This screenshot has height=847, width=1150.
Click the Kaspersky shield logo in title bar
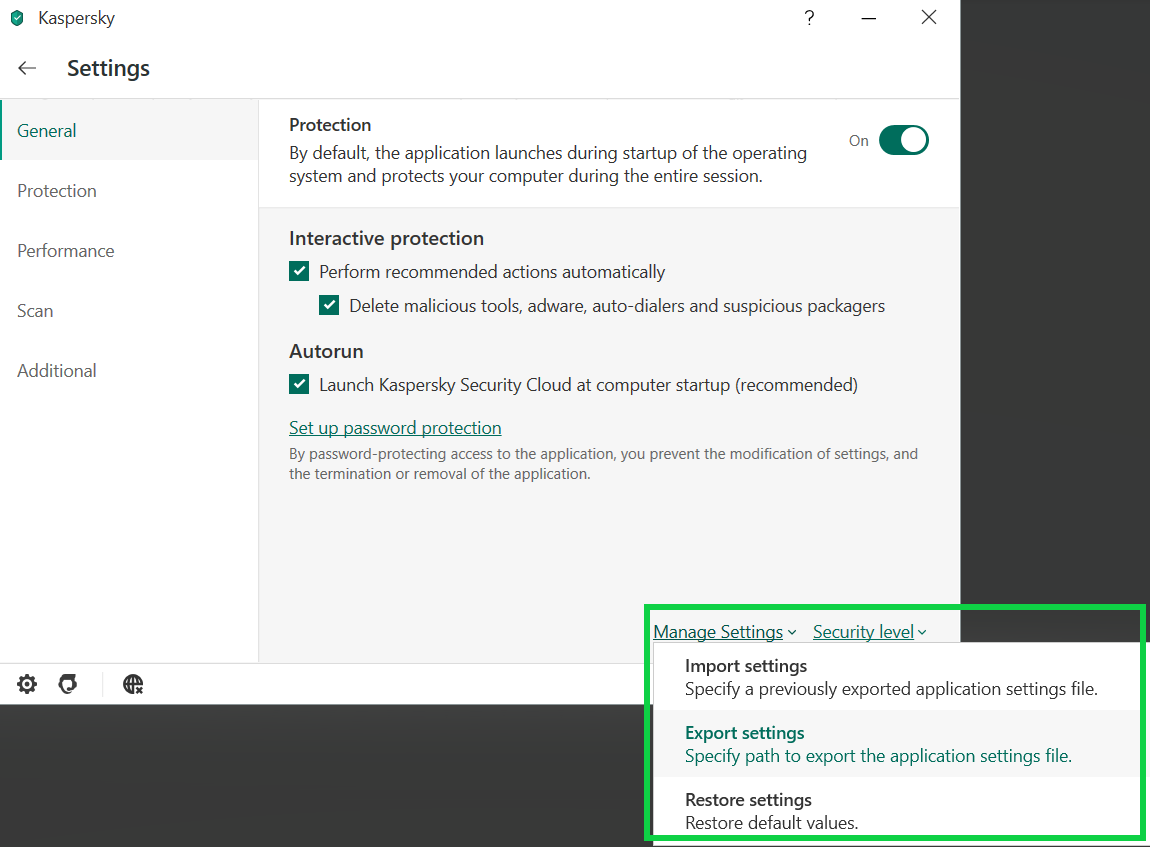pos(17,18)
